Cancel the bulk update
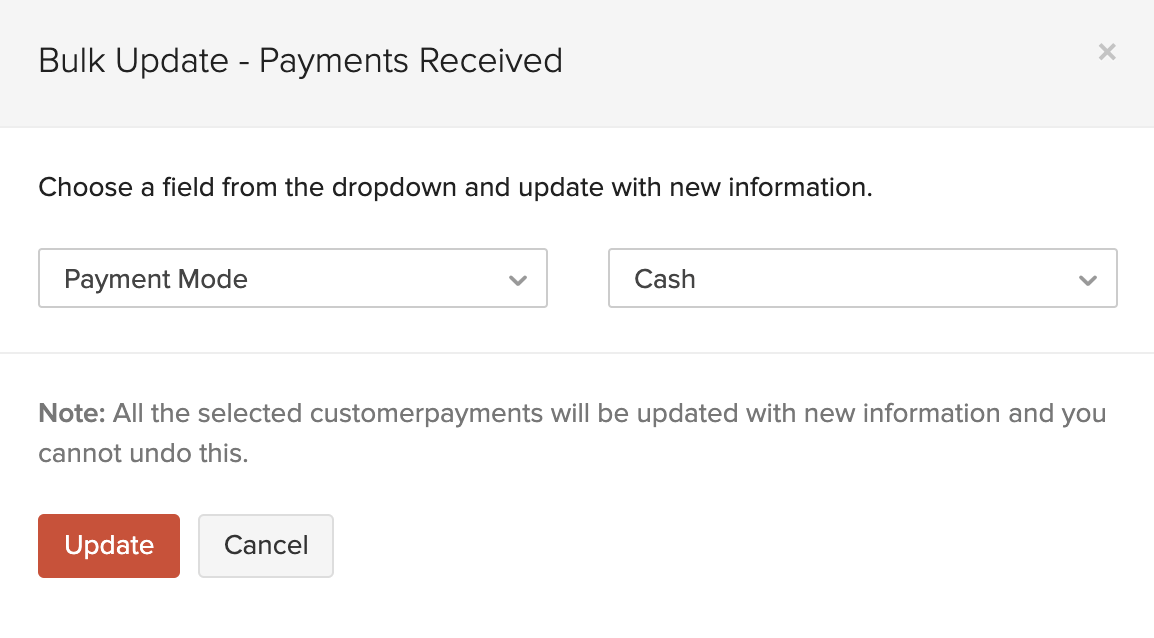This screenshot has height=638, width=1154. (266, 546)
